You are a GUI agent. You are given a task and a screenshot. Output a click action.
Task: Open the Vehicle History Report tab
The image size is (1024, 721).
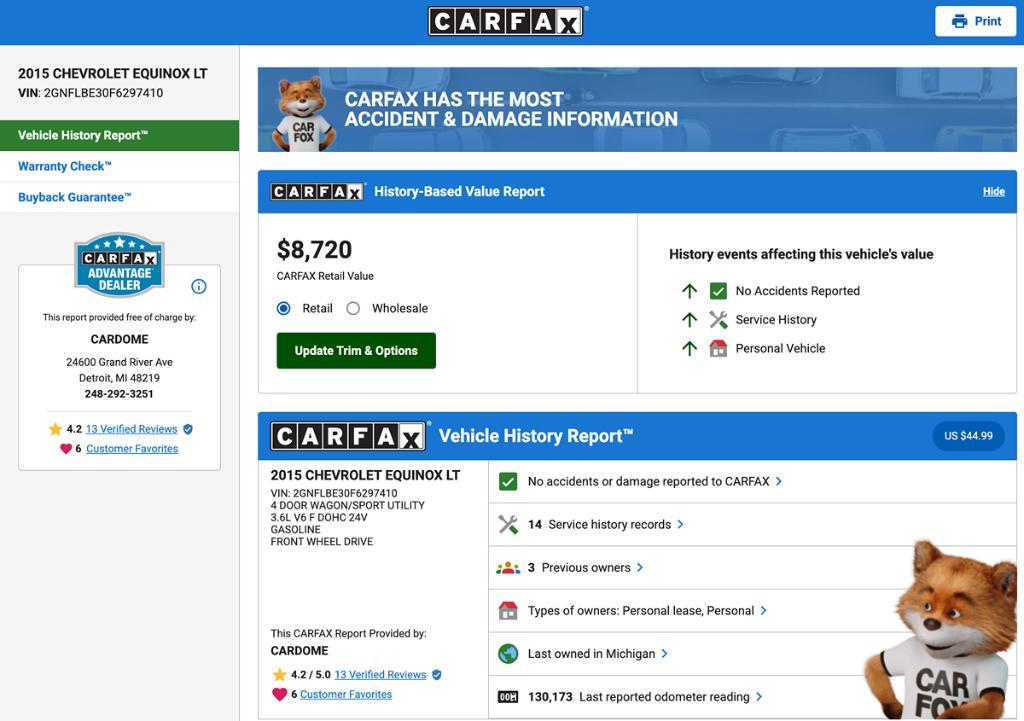[x=120, y=135]
